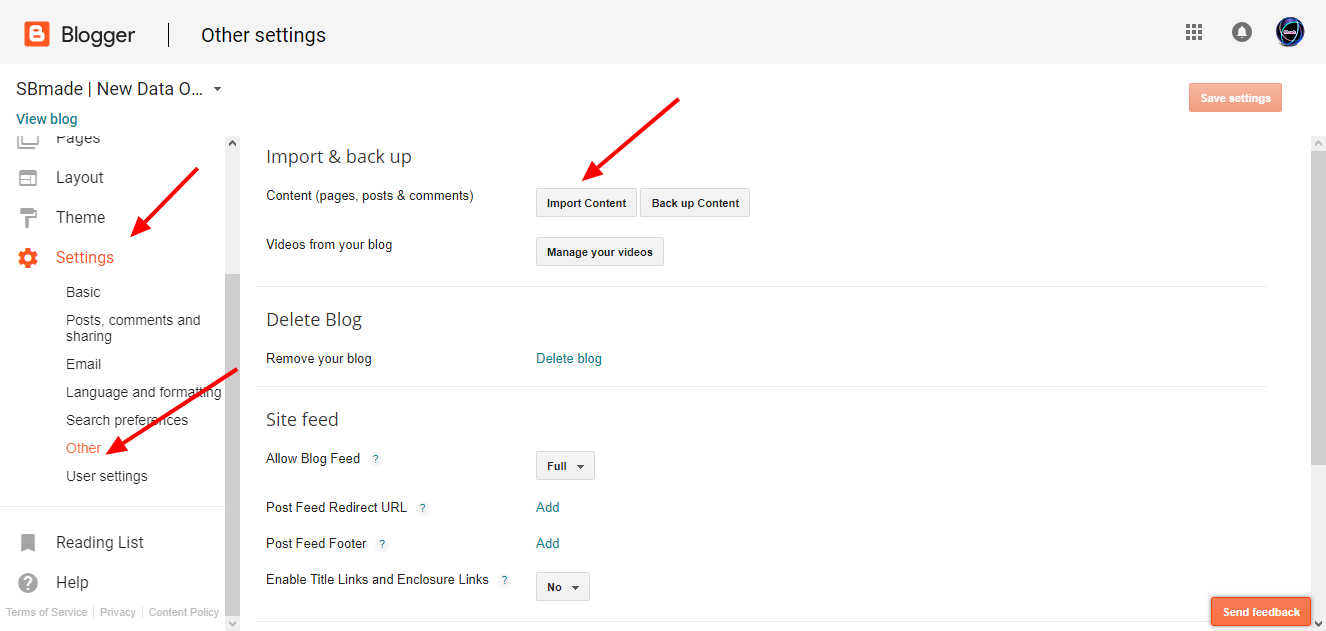
Task: Show help for Post Feed Footer
Action: (382, 544)
